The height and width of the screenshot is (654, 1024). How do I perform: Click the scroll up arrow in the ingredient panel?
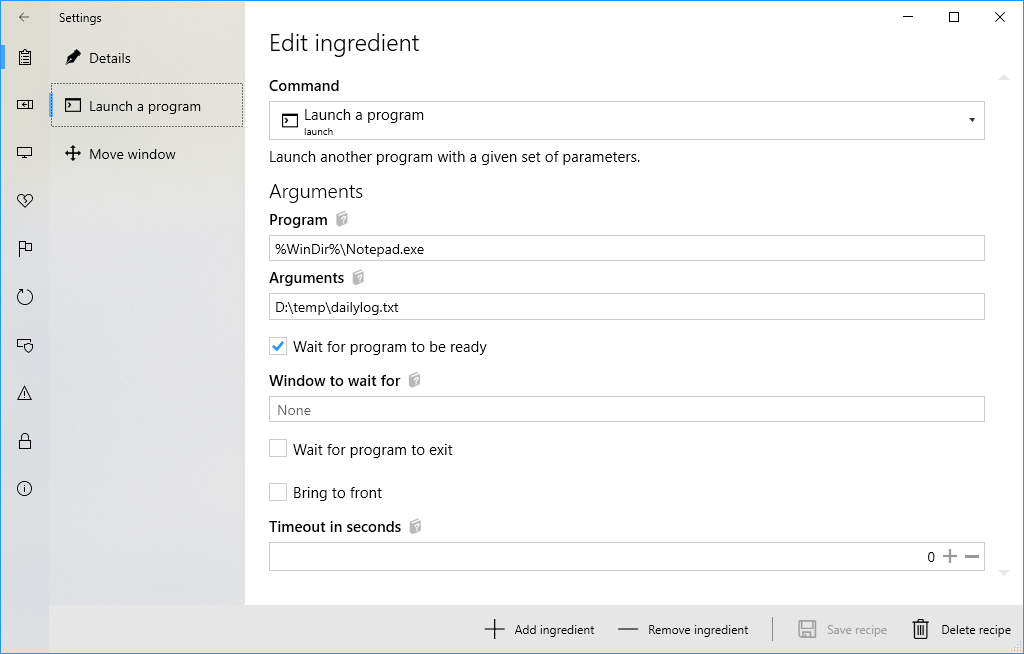(x=1004, y=78)
